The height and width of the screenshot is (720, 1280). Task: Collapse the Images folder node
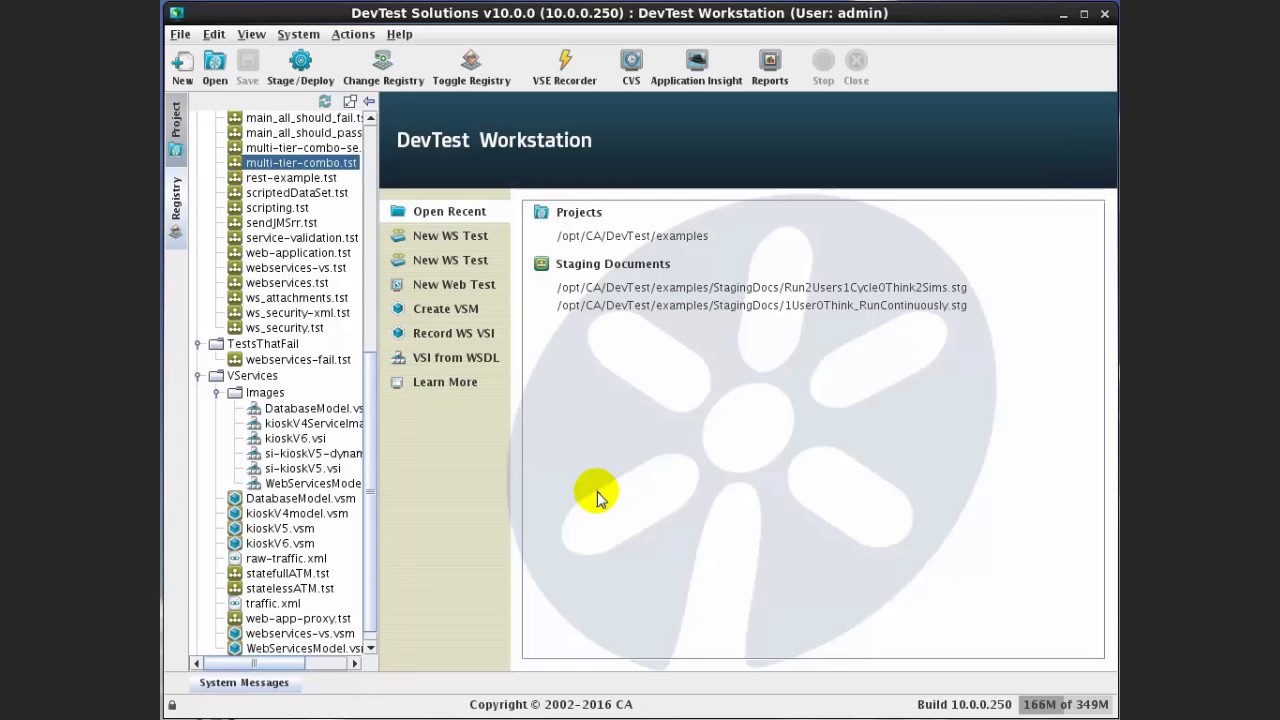tap(216, 393)
